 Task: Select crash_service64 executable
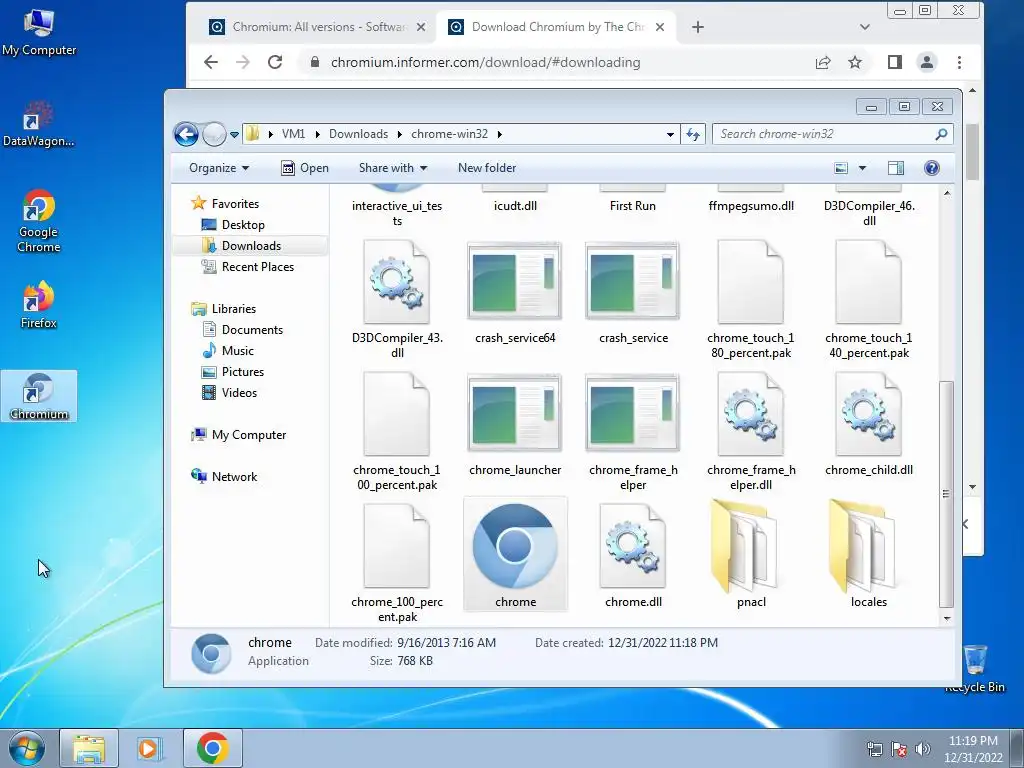pos(515,293)
